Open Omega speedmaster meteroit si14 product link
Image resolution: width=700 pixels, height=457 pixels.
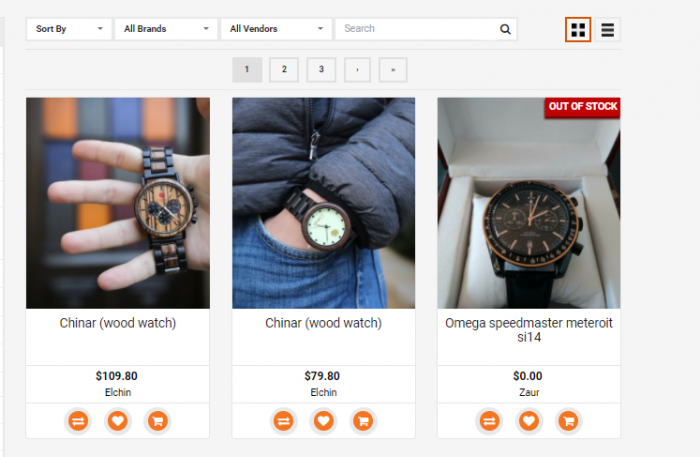pyautogui.click(x=528, y=331)
